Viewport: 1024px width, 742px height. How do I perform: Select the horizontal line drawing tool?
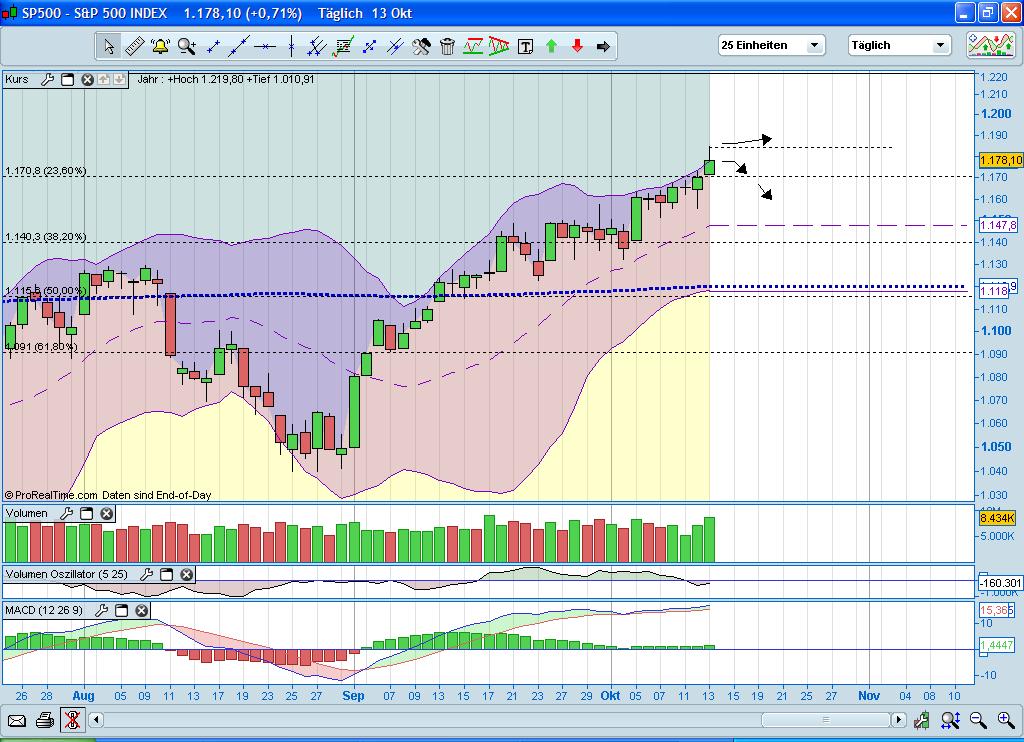click(265, 46)
